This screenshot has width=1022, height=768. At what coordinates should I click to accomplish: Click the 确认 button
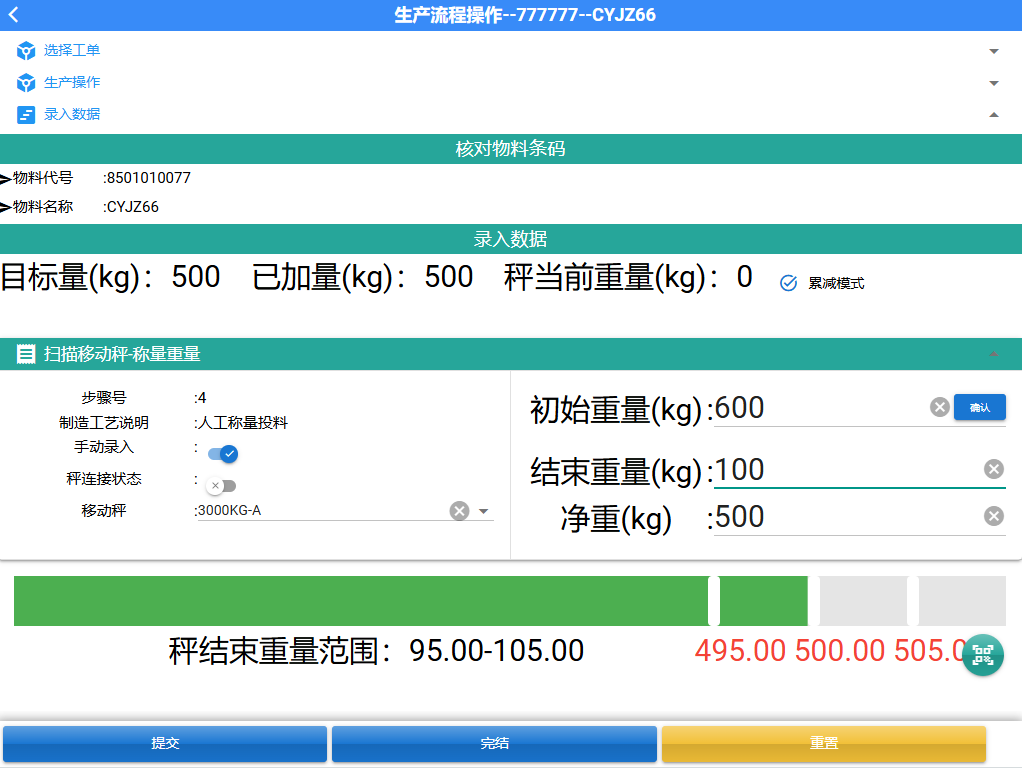[x=980, y=407]
